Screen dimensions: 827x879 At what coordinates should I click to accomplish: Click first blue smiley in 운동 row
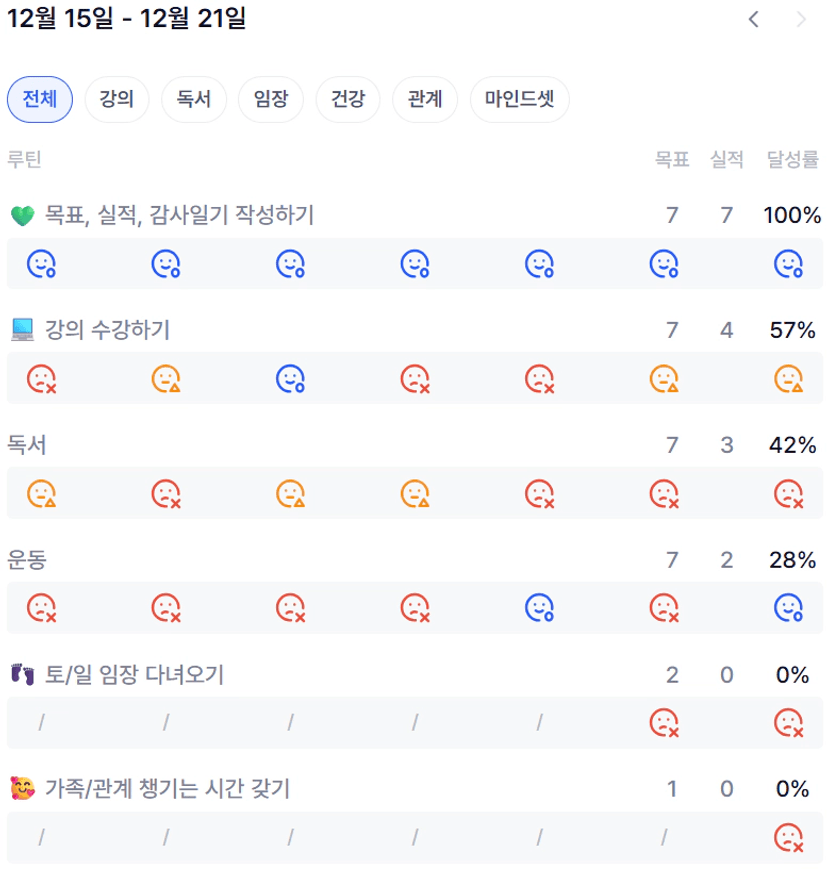[x=540, y=608]
